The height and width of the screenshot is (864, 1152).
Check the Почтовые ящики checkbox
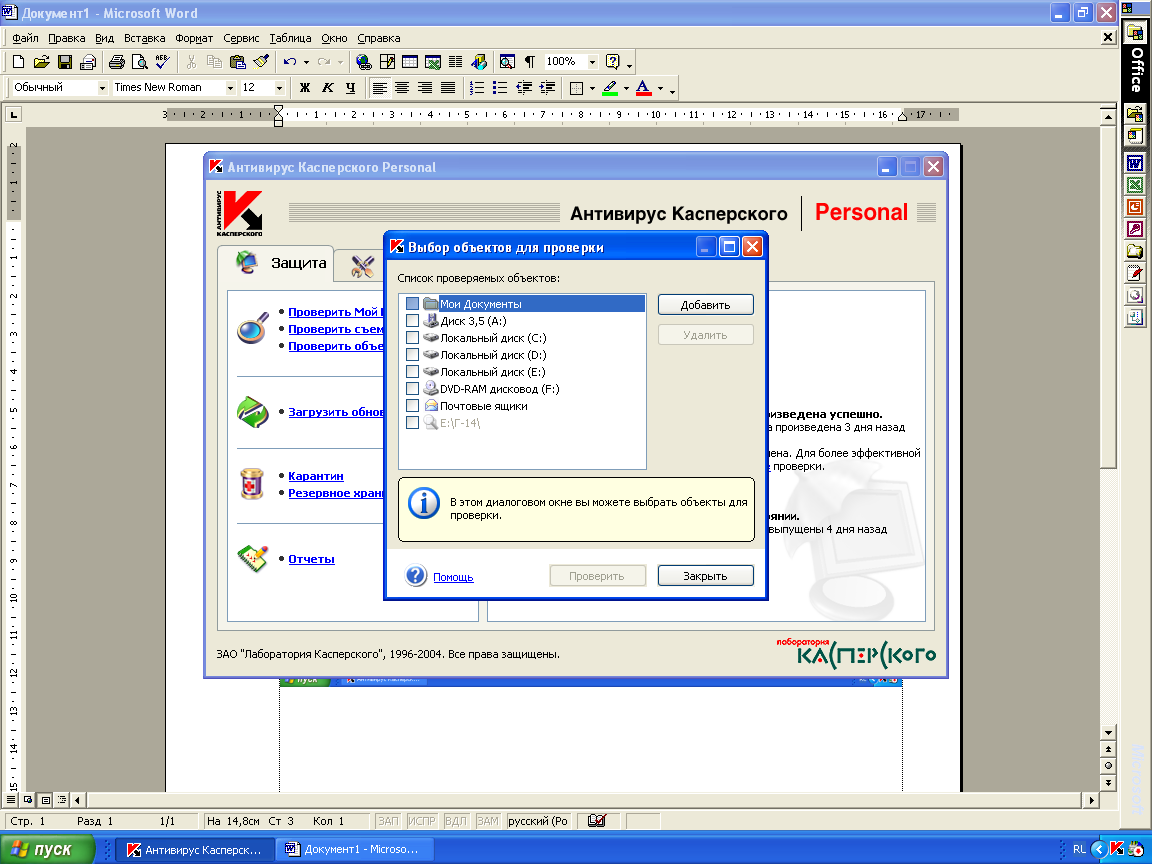pos(412,405)
